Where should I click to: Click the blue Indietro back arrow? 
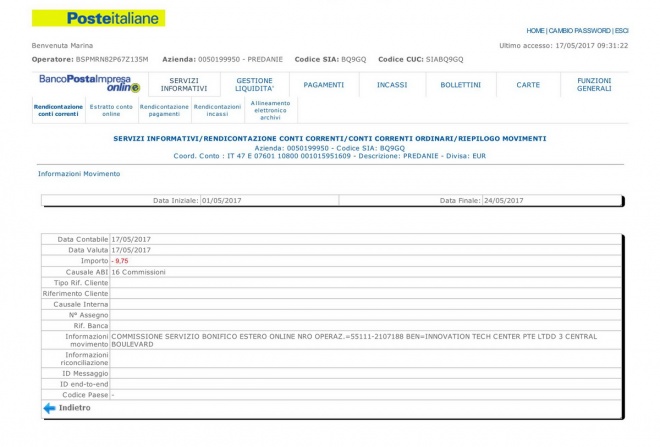(48, 408)
